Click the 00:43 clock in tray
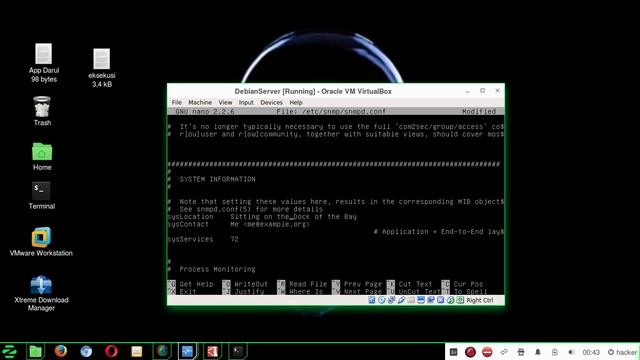Viewport: 640px width, 360px height. [x=591, y=352]
